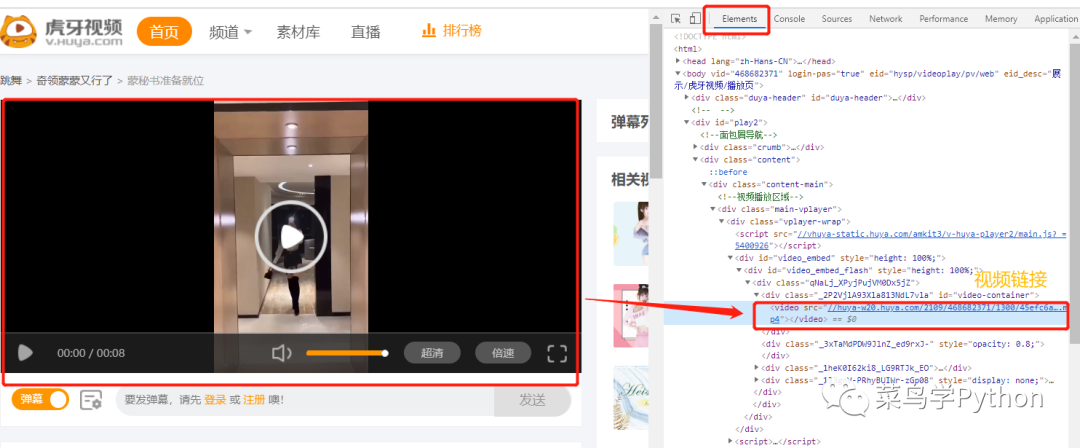1080x448 pixels.
Task: Expand the _1heK0I62ki8_LG9RTJk_EO div node
Action: click(x=758, y=368)
